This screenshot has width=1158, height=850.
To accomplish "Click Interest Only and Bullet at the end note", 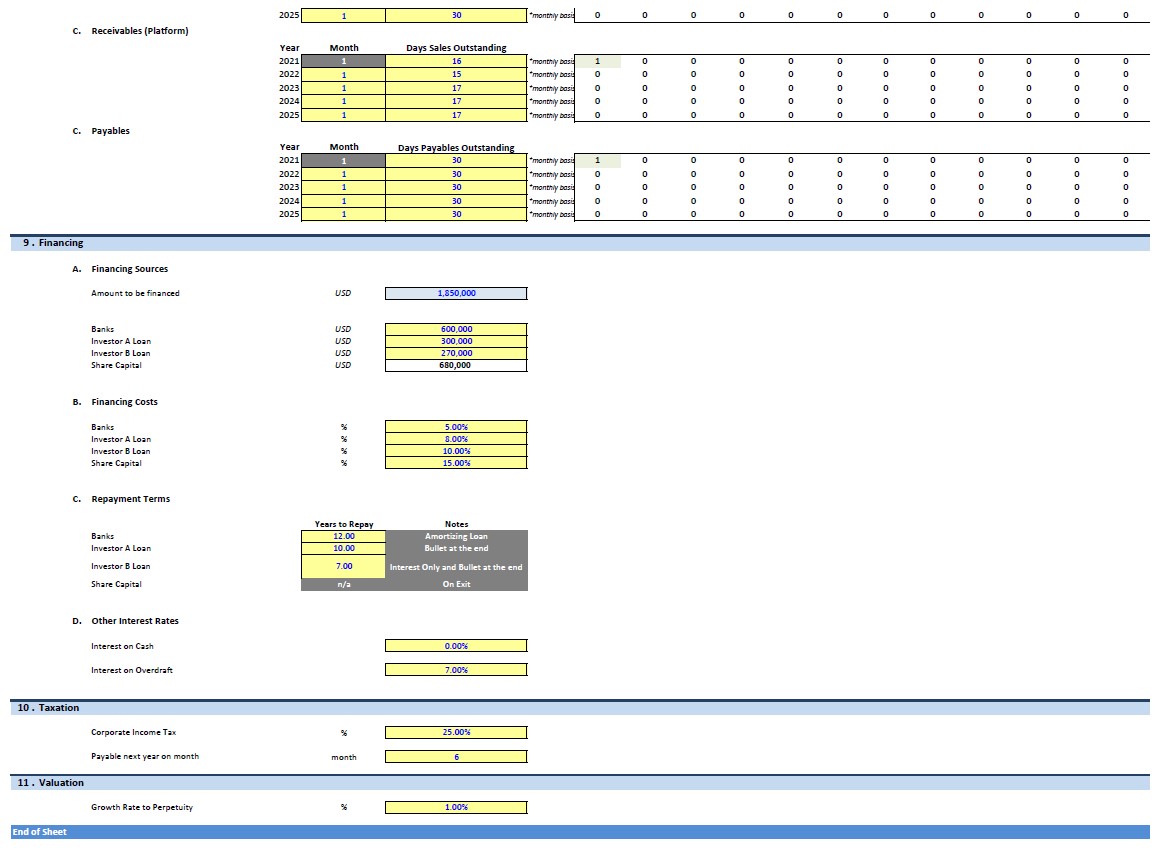I will (x=456, y=566).
